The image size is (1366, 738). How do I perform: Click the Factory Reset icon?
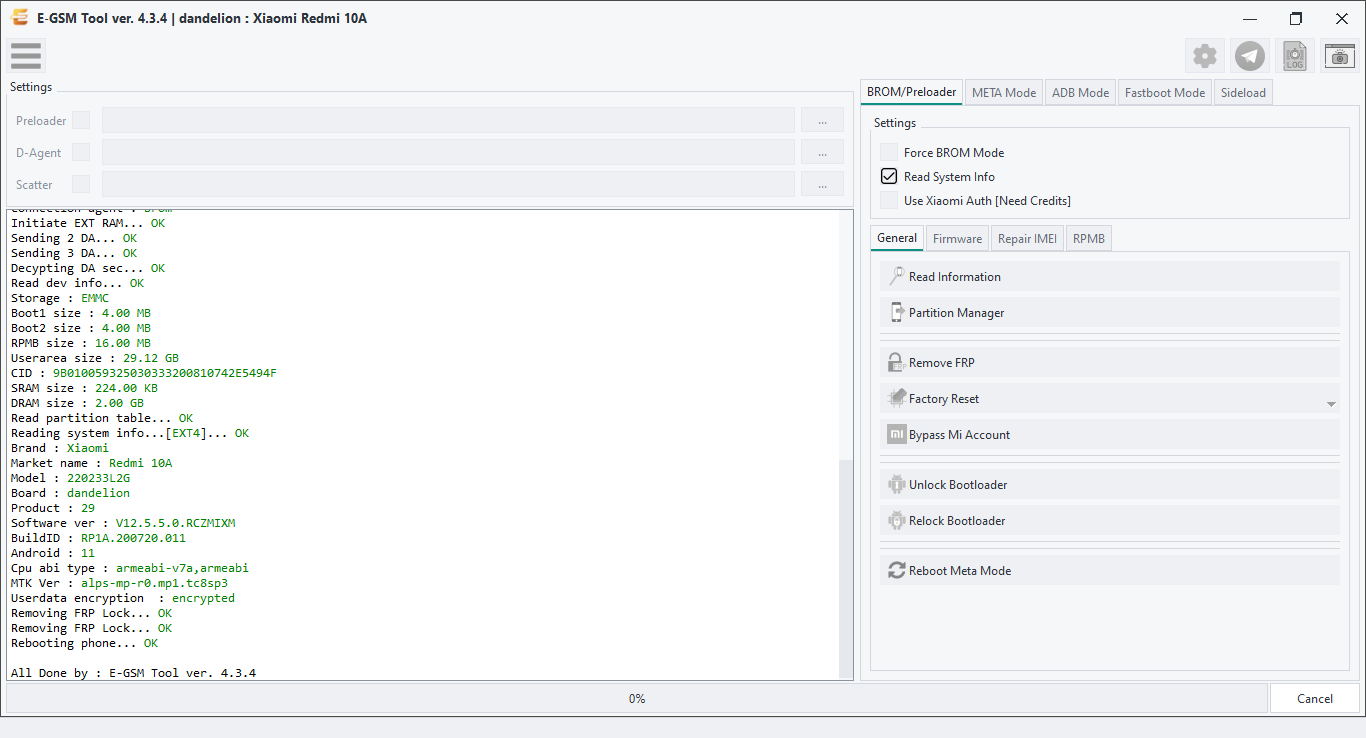coord(896,399)
